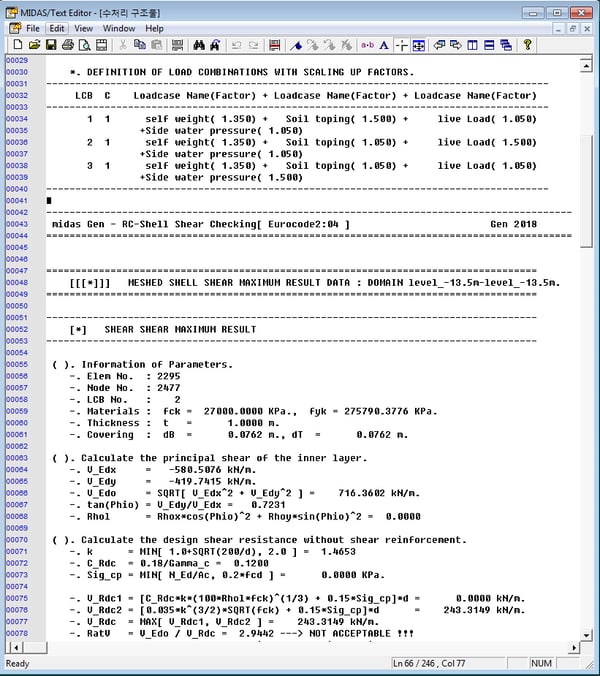Screen dimensions: 600x676
Task: Click the horizontal scrollbar right arrow
Action: pos(573,649)
